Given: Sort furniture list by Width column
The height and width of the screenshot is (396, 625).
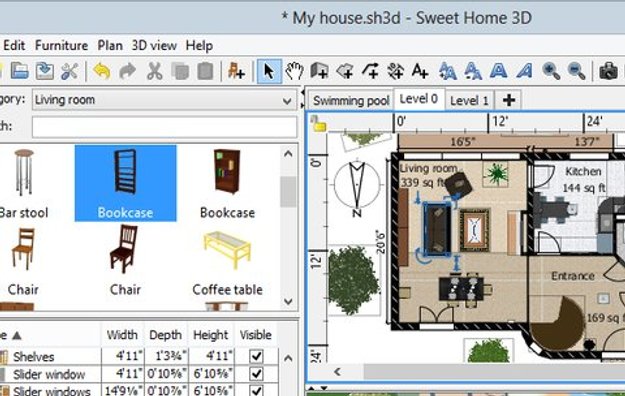Looking at the screenshot, I should click(x=122, y=335).
